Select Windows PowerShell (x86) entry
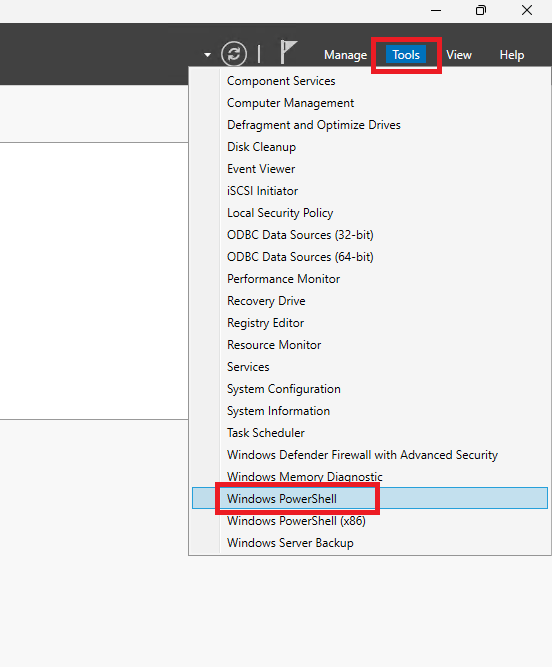552x667 pixels. (x=296, y=521)
